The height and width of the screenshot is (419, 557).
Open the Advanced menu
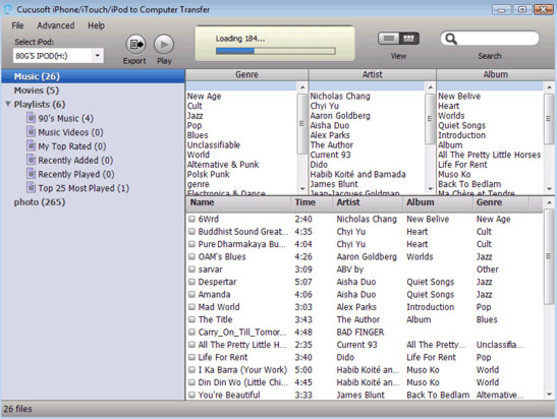(56, 26)
